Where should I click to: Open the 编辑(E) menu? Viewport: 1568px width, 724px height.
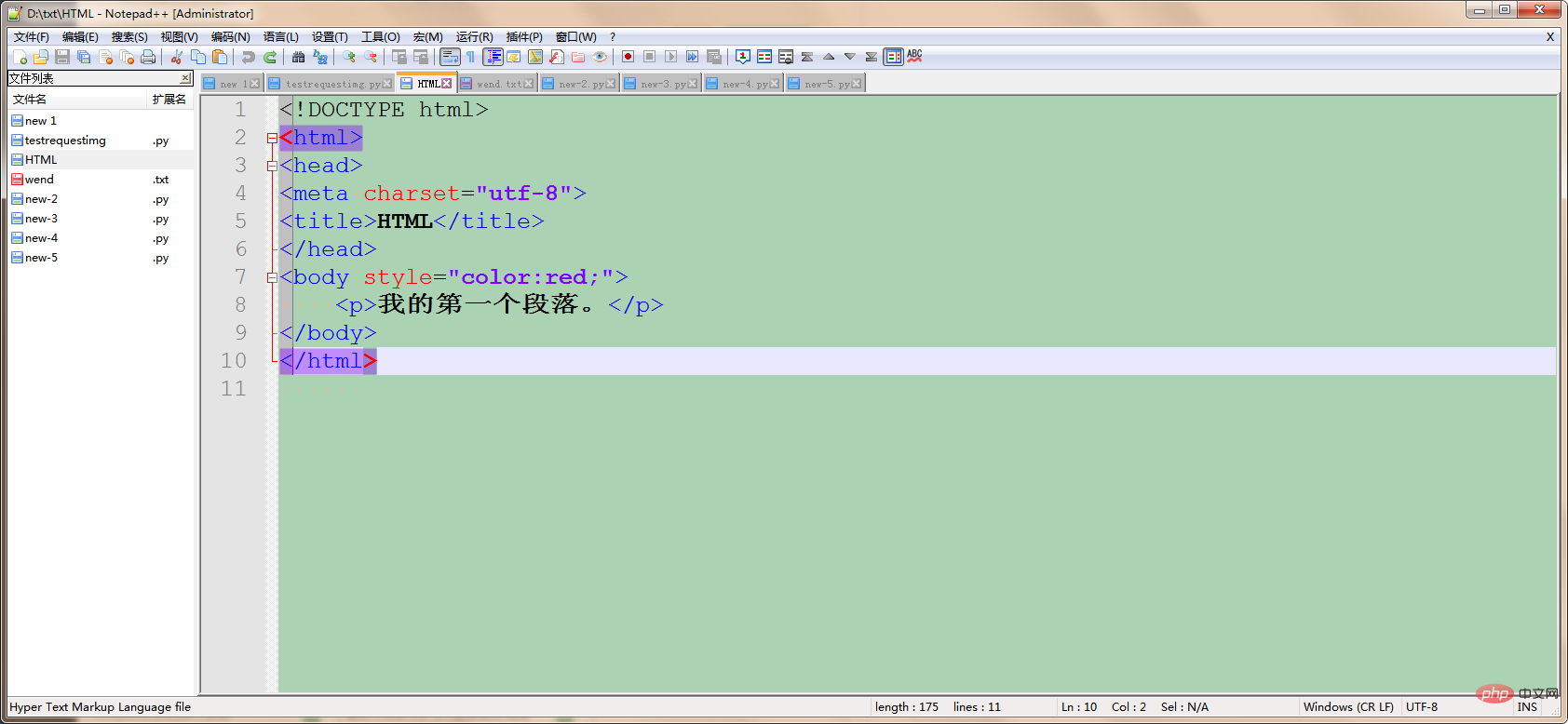click(x=80, y=37)
